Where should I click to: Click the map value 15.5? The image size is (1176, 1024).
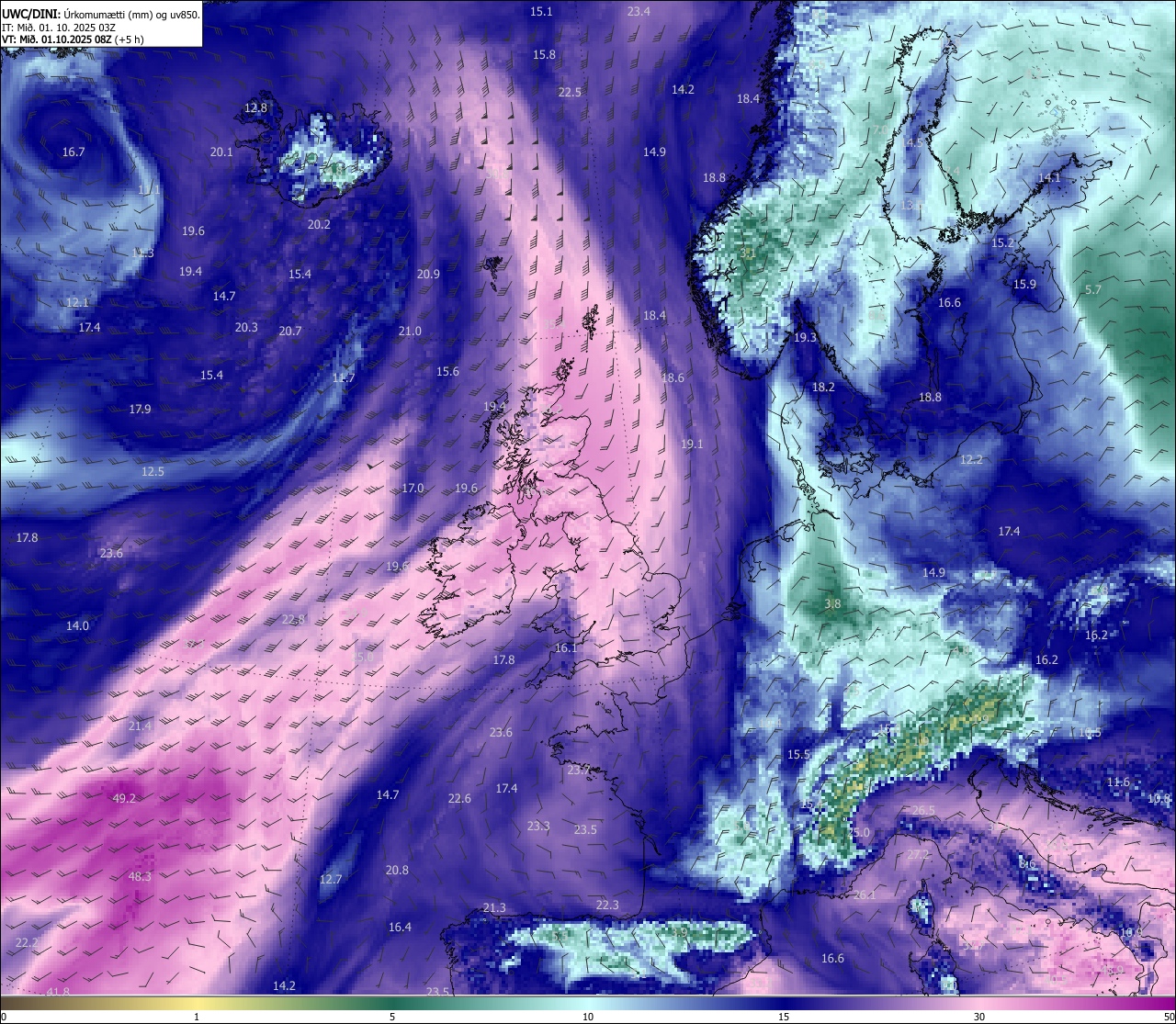click(x=798, y=754)
